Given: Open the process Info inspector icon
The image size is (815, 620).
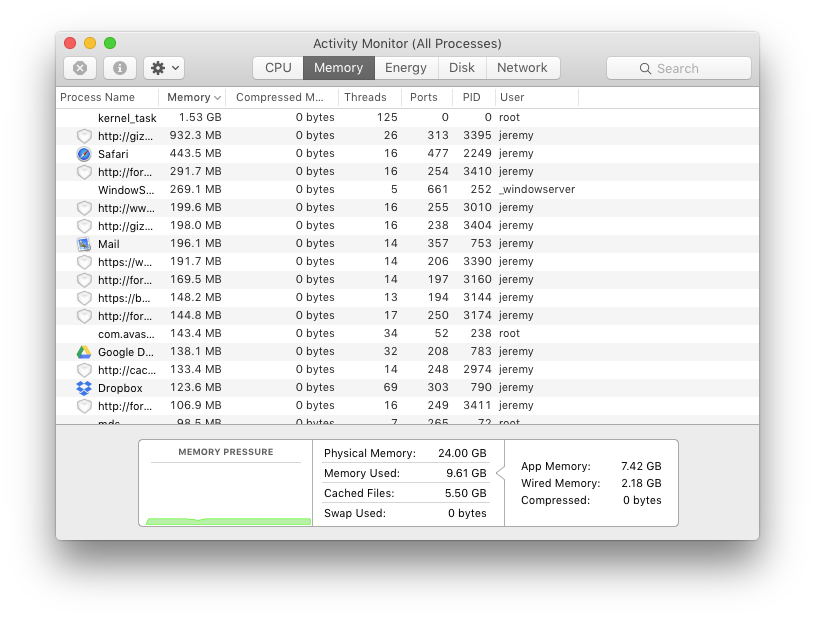Looking at the screenshot, I should click(120, 68).
